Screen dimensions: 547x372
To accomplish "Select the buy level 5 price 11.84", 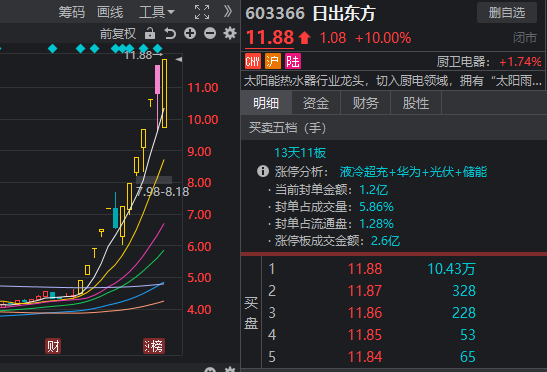I will pyautogui.click(x=365, y=357).
